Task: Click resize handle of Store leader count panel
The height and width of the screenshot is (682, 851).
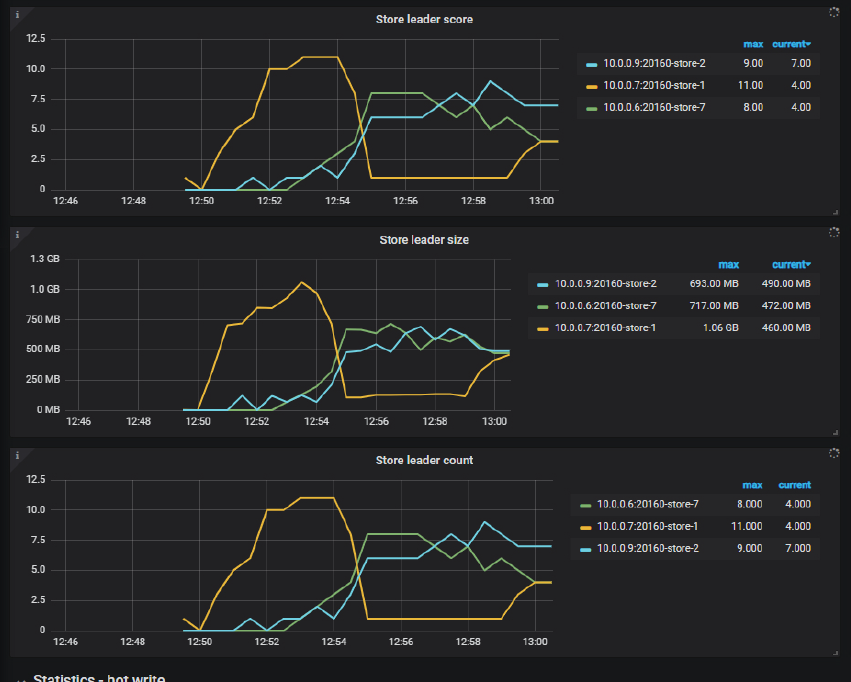Action: click(836, 653)
